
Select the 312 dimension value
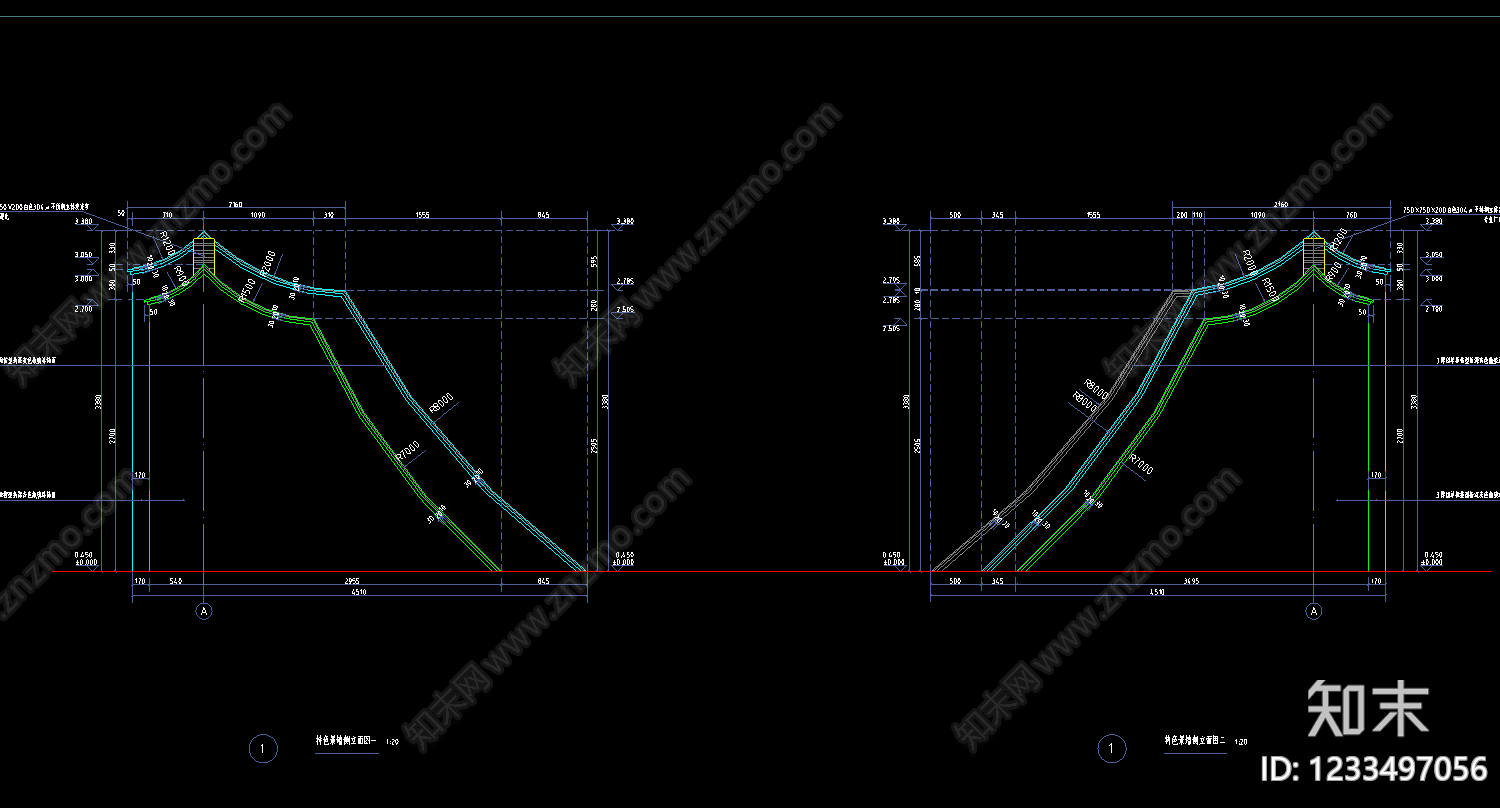coord(328,215)
